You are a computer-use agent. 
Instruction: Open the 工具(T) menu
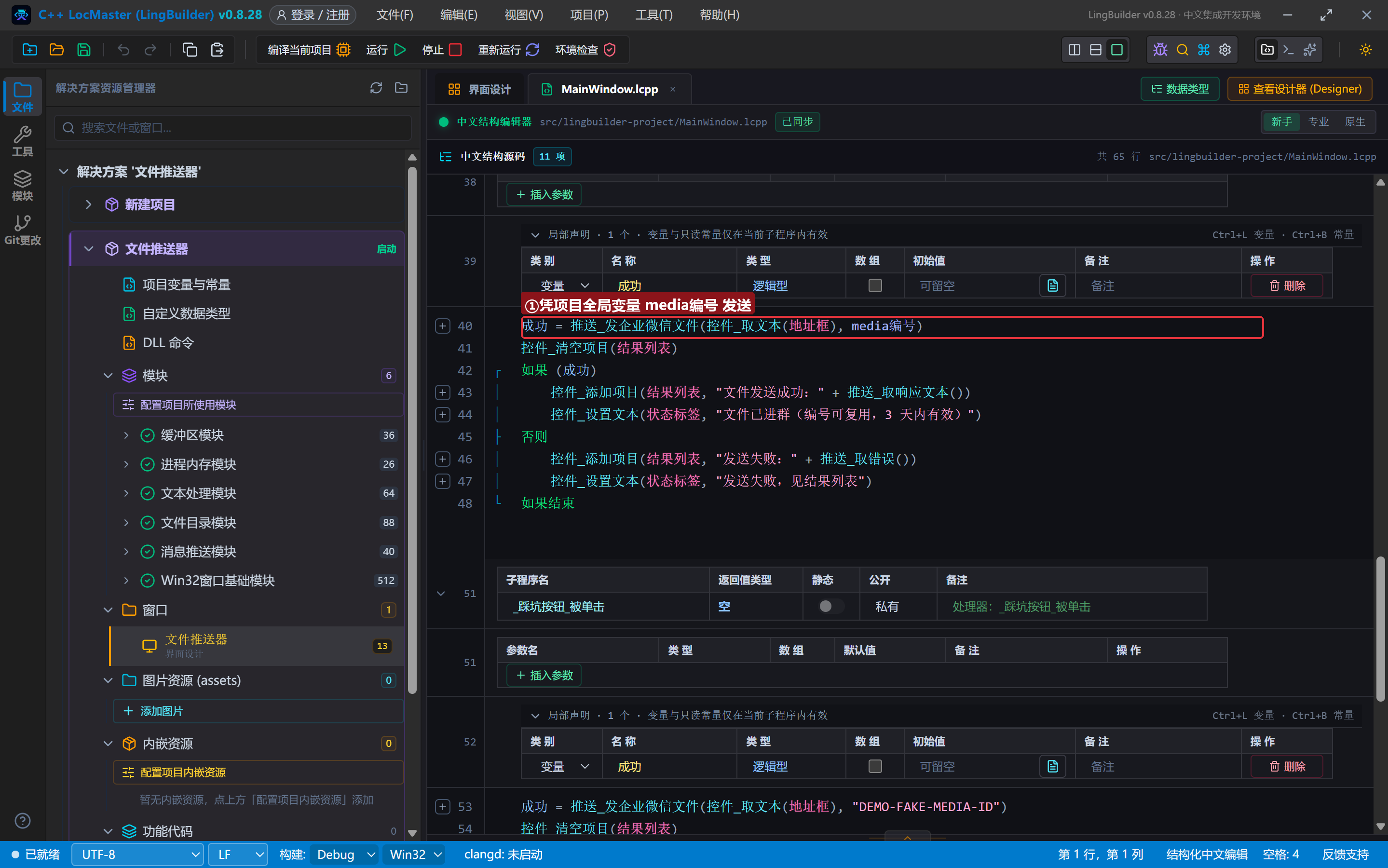pyautogui.click(x=653, y=15)
